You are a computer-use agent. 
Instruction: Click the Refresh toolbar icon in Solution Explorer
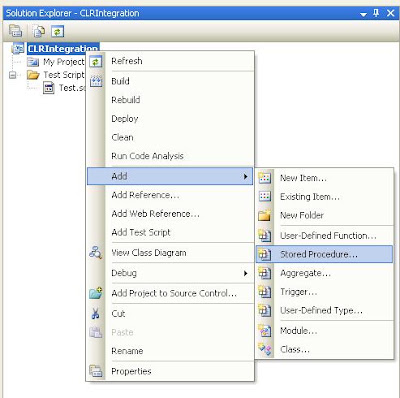57,31
